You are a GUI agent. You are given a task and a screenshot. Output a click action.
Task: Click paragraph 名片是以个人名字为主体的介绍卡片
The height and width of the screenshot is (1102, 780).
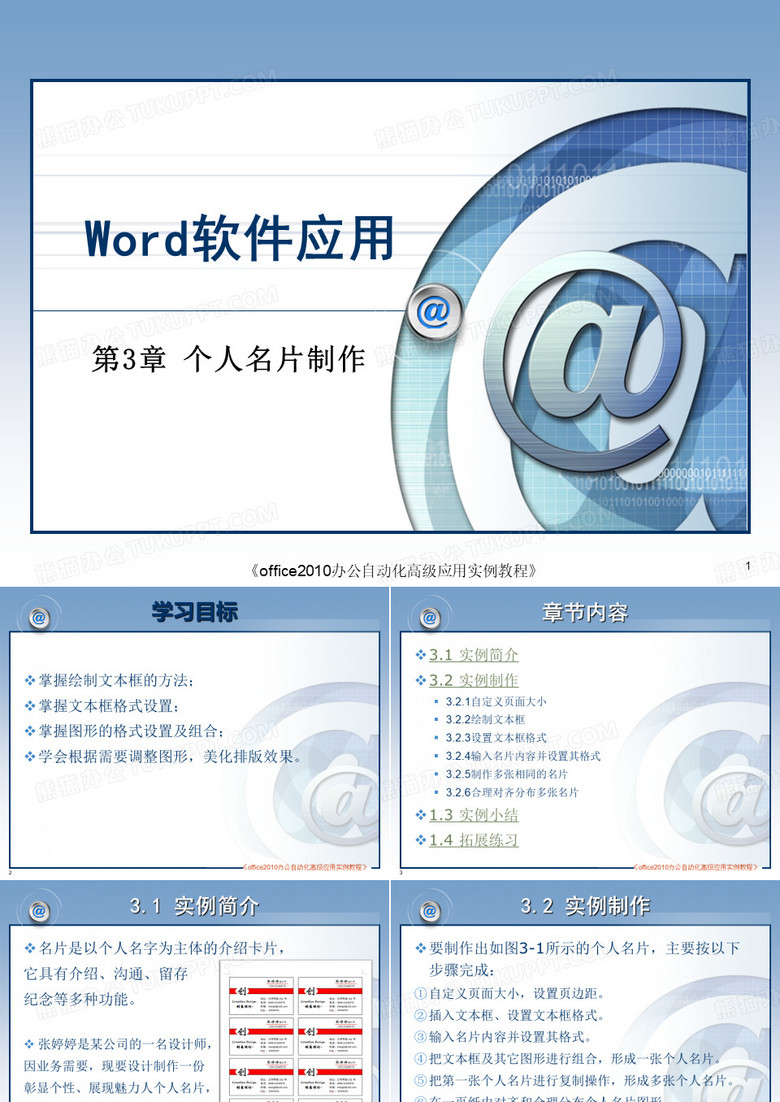point(155,973)
